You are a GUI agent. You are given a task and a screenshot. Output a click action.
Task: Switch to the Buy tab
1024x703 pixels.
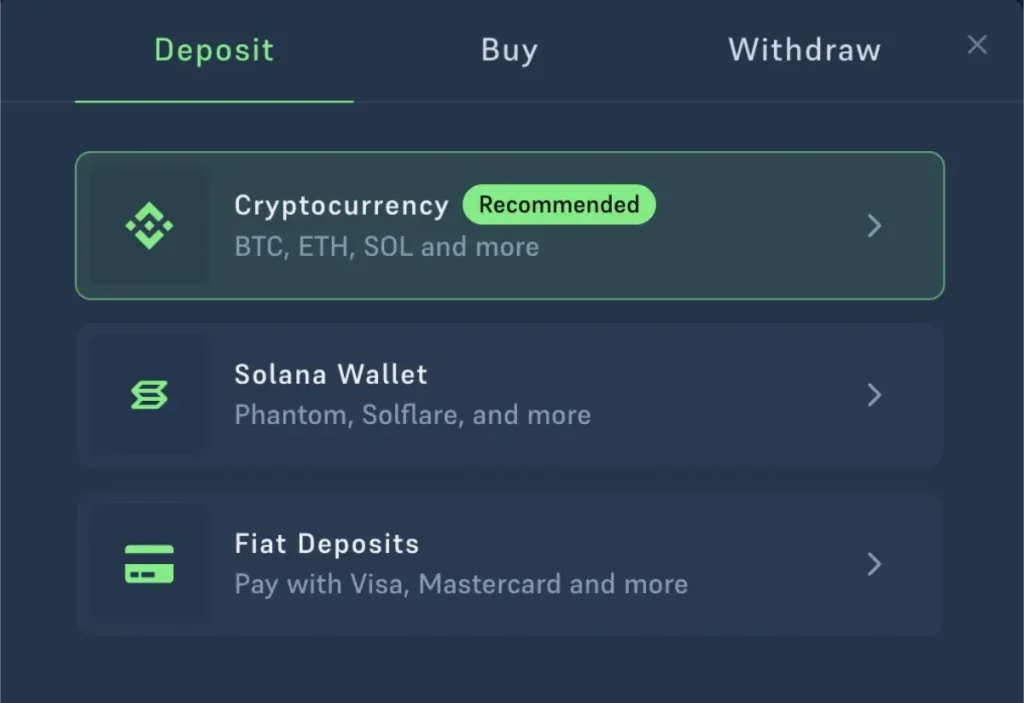509,50
